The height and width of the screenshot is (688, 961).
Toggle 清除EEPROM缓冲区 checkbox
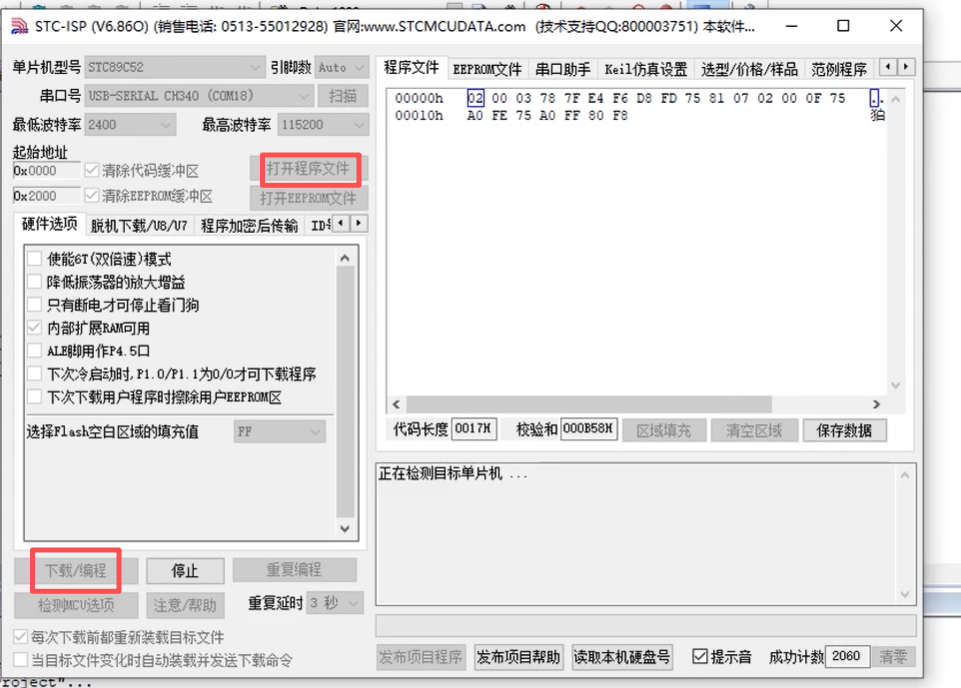click(x=92, y=195)
